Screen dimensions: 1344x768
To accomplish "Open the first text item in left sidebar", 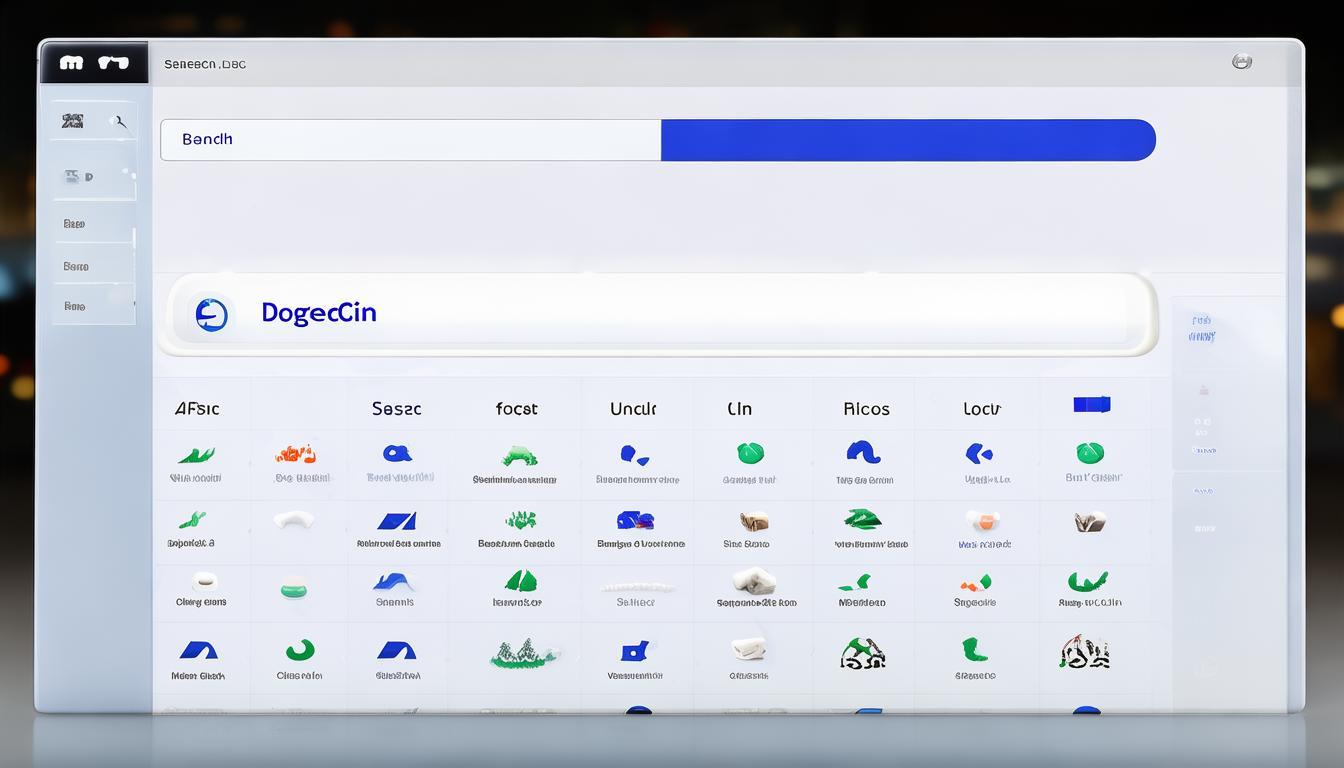I will click(x=75, y=224).
